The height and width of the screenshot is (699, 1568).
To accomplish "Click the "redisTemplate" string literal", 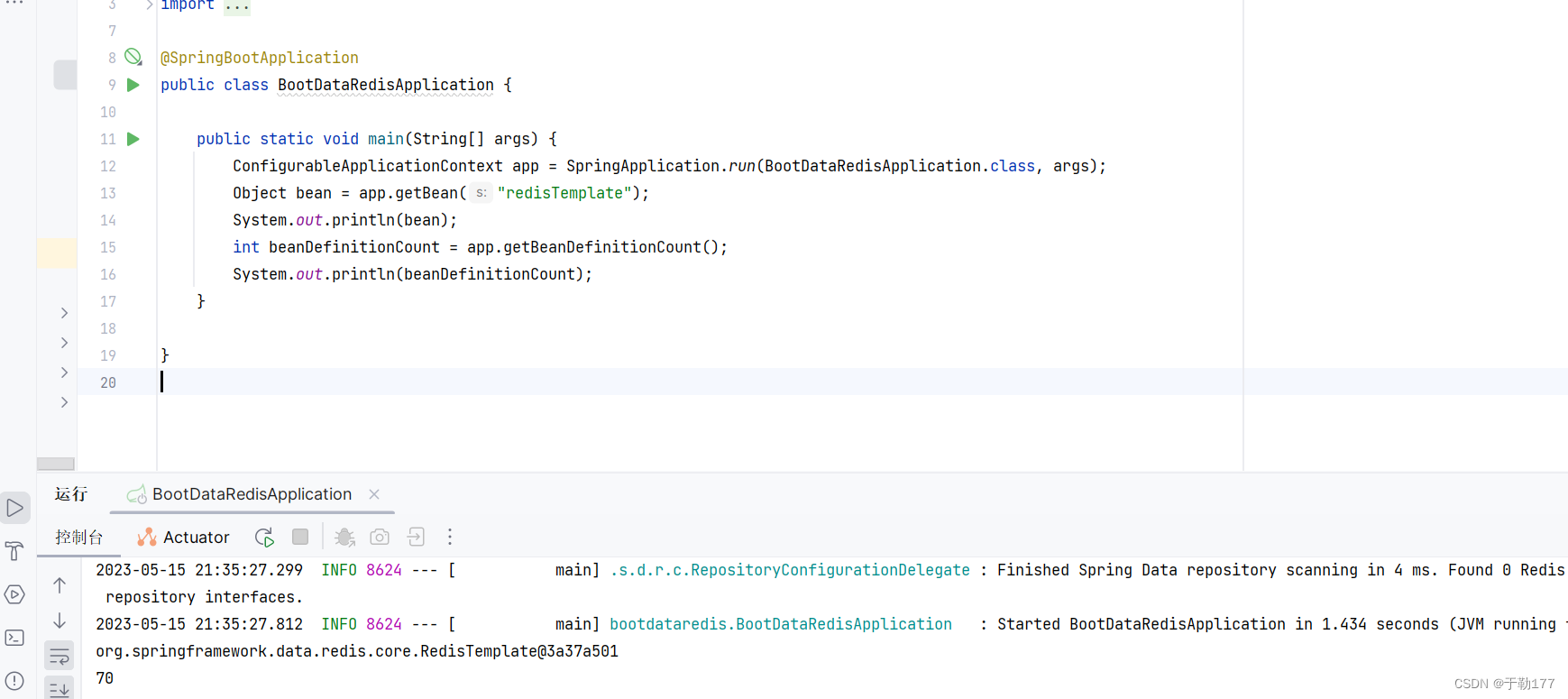I will [564, 193].
